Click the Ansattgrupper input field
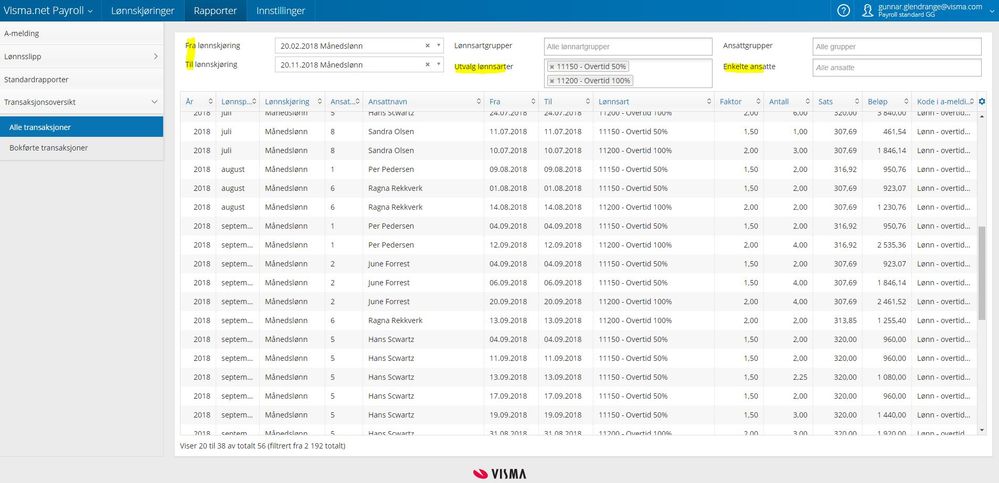The image size is (999, 483). pos(897,47)
